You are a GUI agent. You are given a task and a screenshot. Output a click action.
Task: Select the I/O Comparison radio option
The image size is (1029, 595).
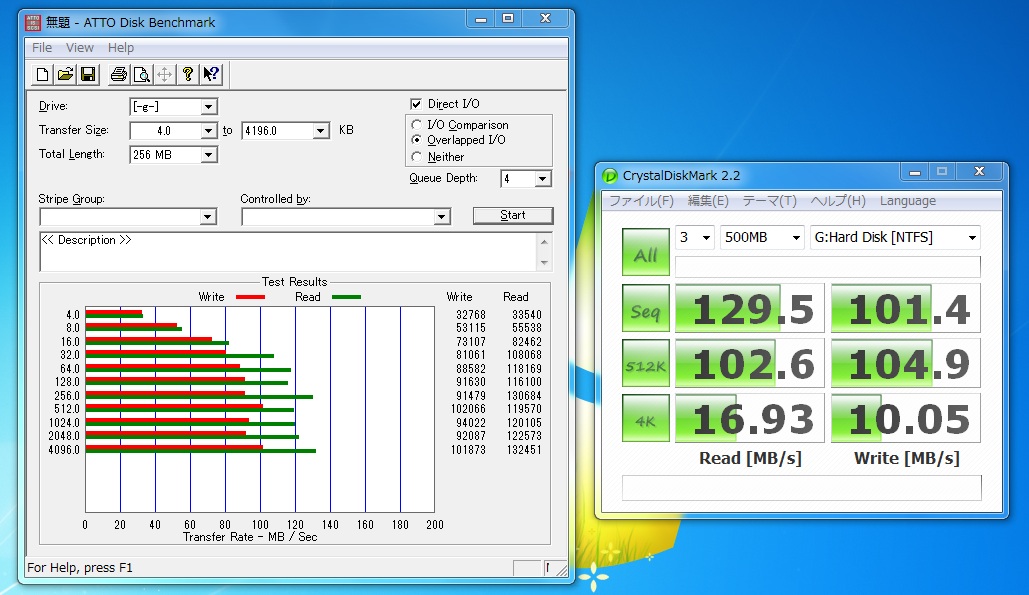click(416, 125)
